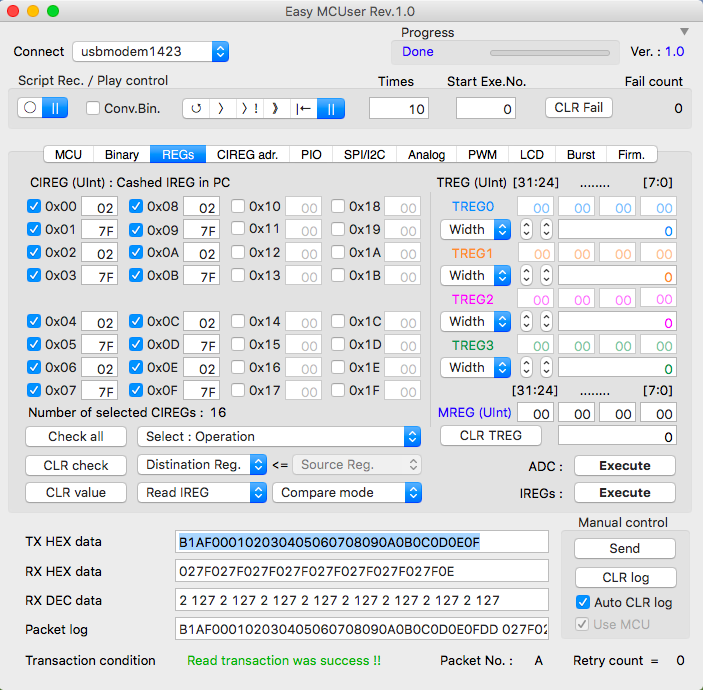The height and width of the screenshot is (690, 703).
Task: Click the MREG decimal value field
Action: pos(617,436)
